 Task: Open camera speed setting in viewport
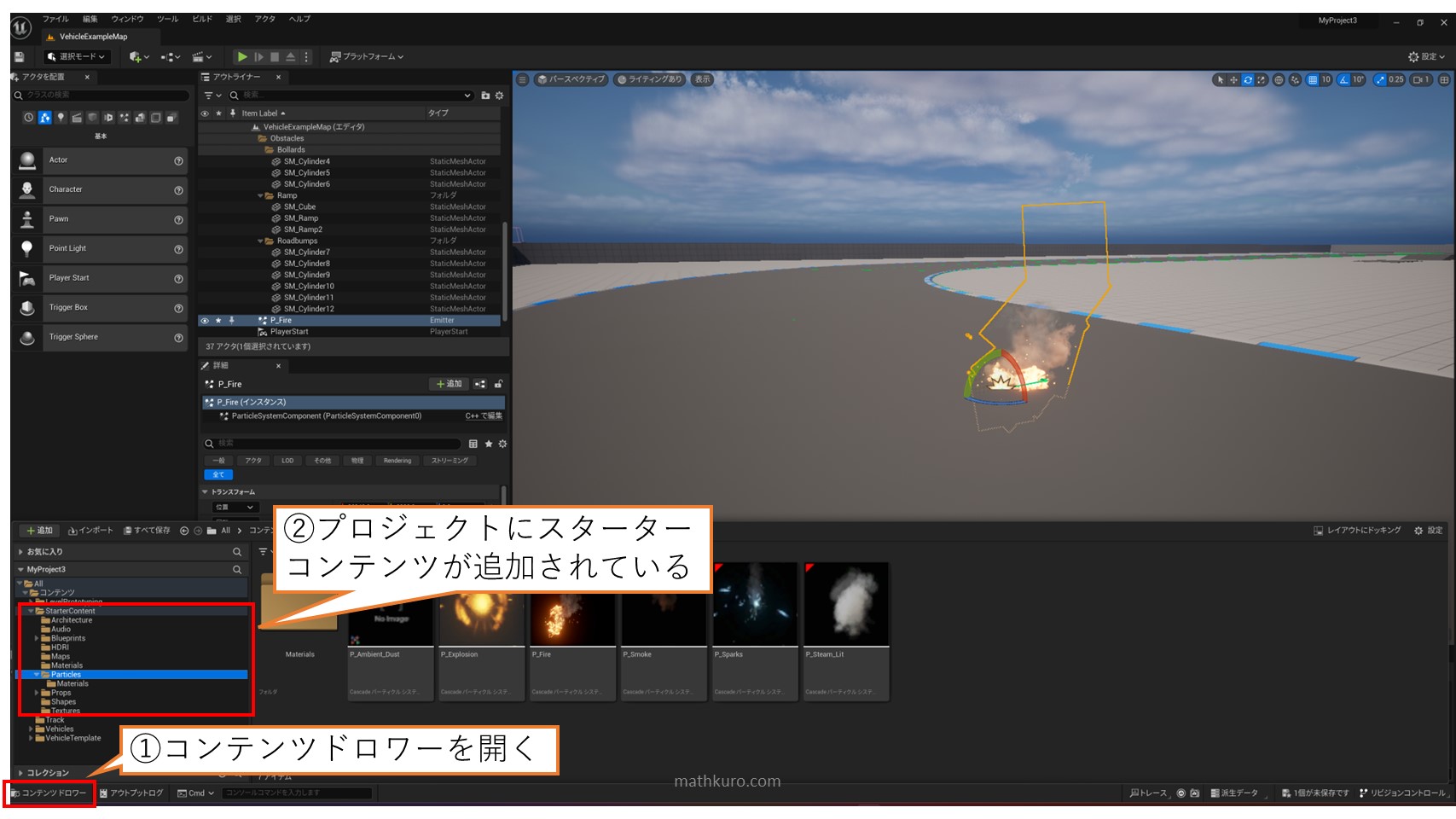click(1421, 79)
